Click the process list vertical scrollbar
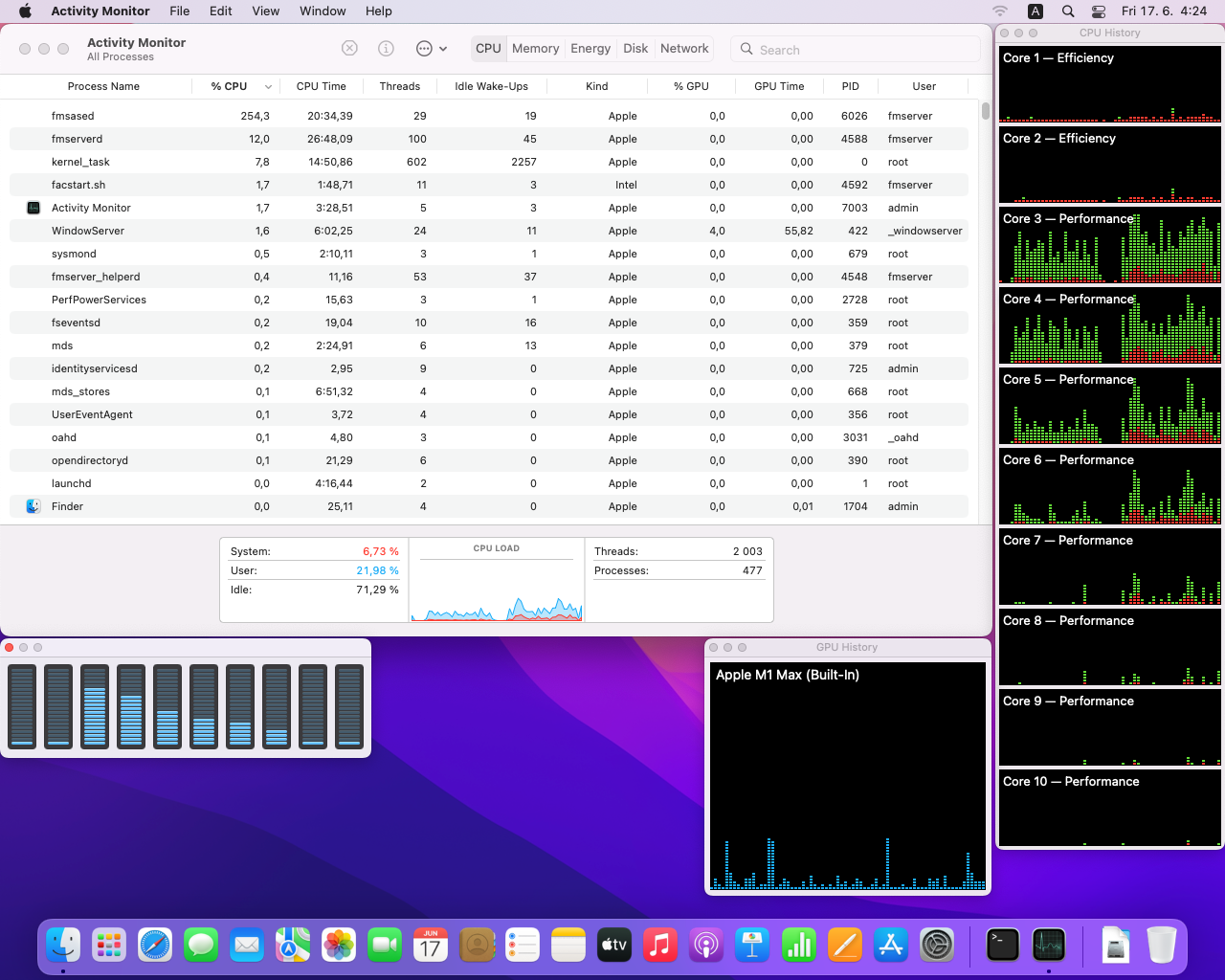 [986, 111]
